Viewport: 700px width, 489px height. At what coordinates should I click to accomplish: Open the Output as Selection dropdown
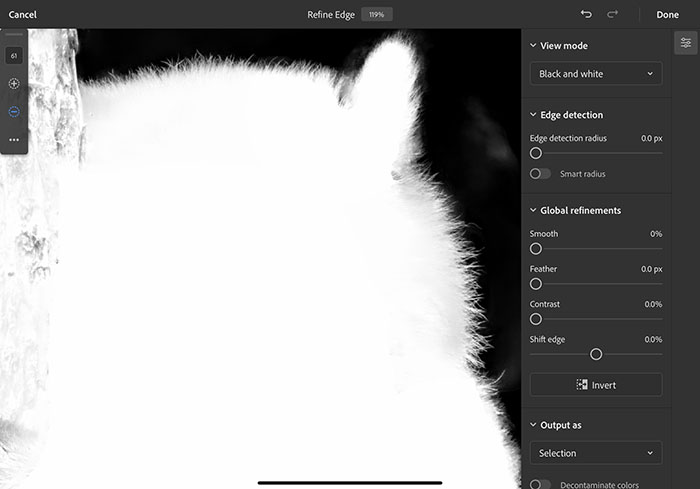[595, 453]
